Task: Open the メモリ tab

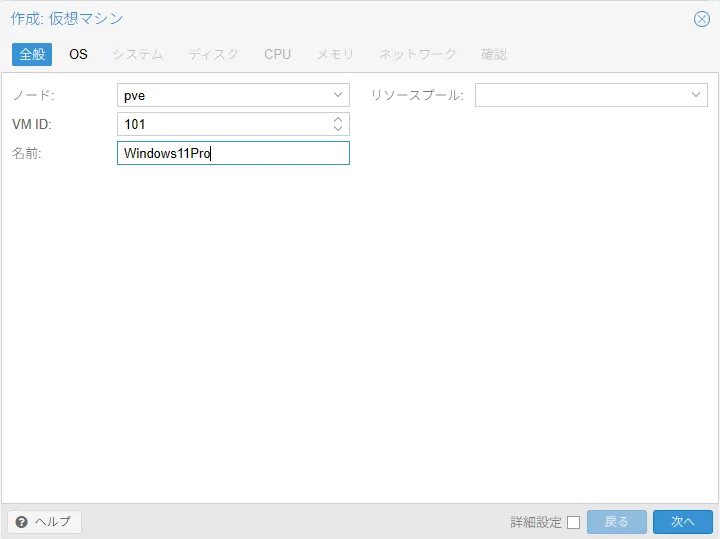Action: [335, 54]
